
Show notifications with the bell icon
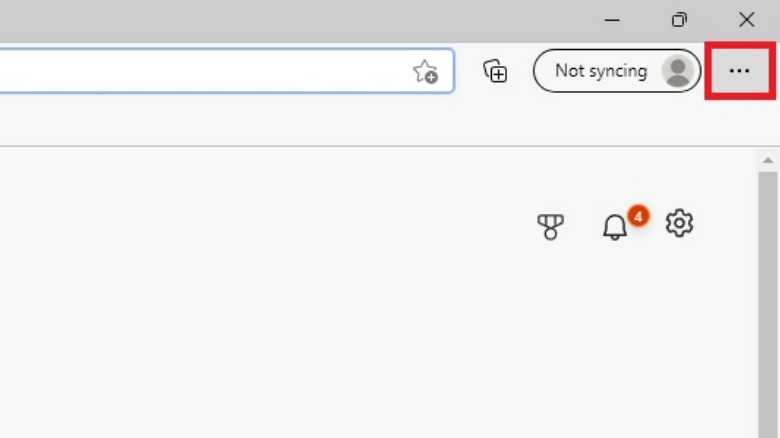tap(614, 228)
